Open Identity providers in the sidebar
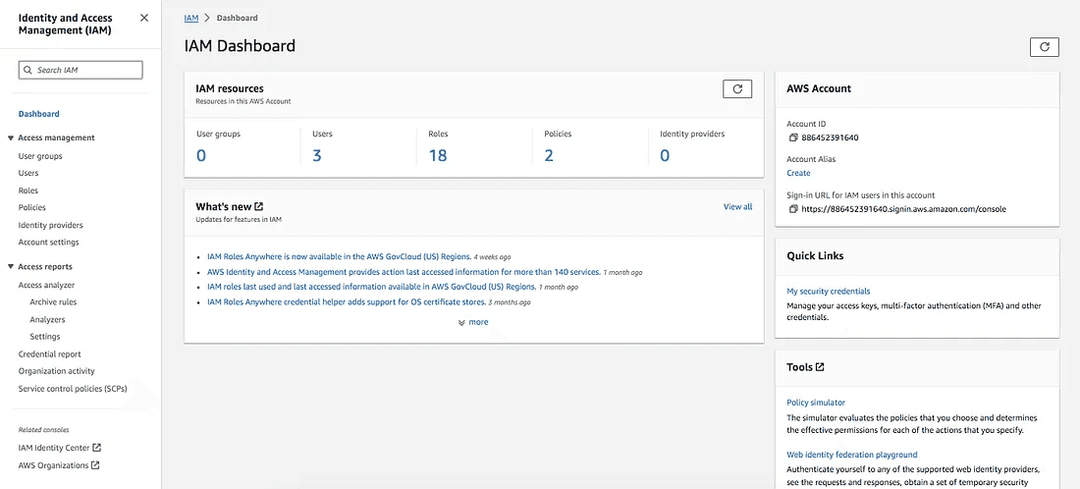 (50, 225)
